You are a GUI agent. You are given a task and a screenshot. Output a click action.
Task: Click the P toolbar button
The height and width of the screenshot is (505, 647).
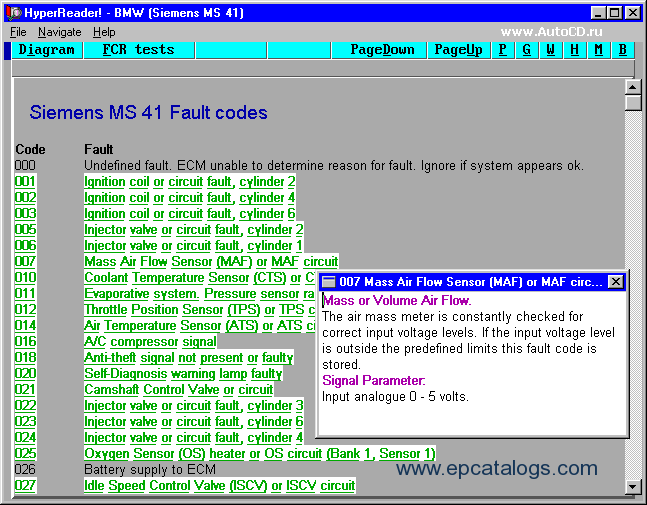click(x=503, y=50)
